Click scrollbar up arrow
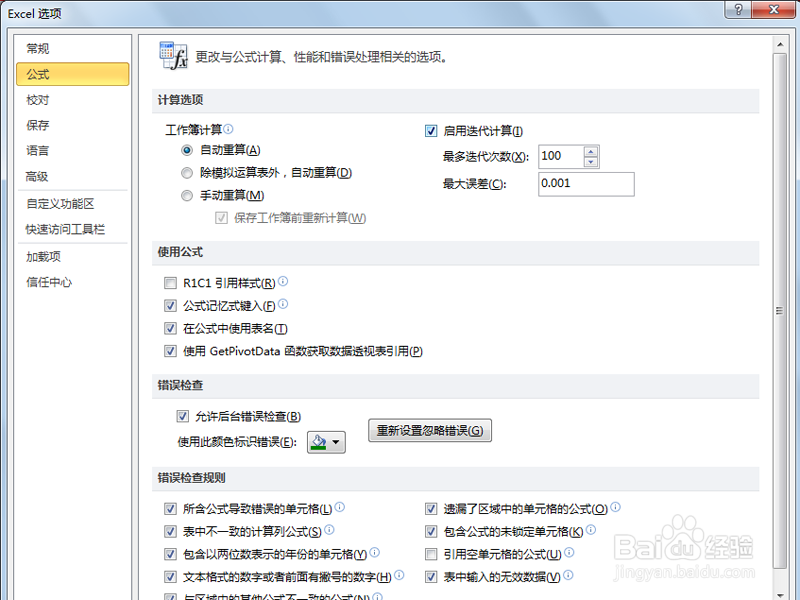Viewport: 800px width, 600px height. click(780, 44)
